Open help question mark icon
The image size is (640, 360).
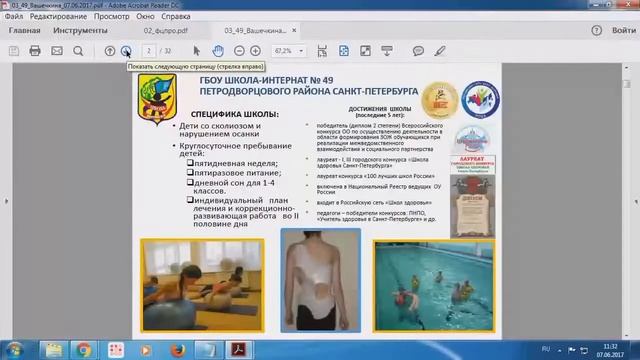click(x=596, y=31)
